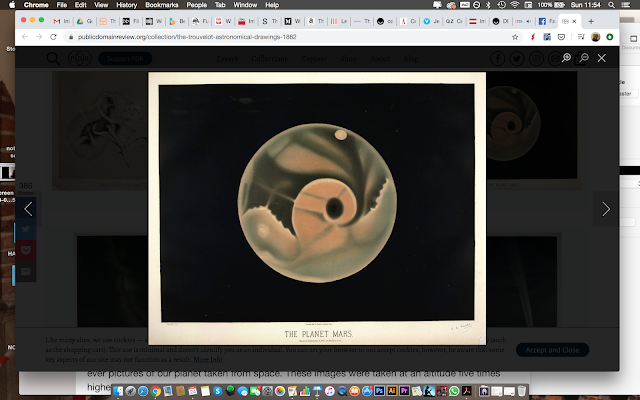This screenshot has height=400, width=640.
Task: Close the active Chrome tab
Action: pos(574,21)
